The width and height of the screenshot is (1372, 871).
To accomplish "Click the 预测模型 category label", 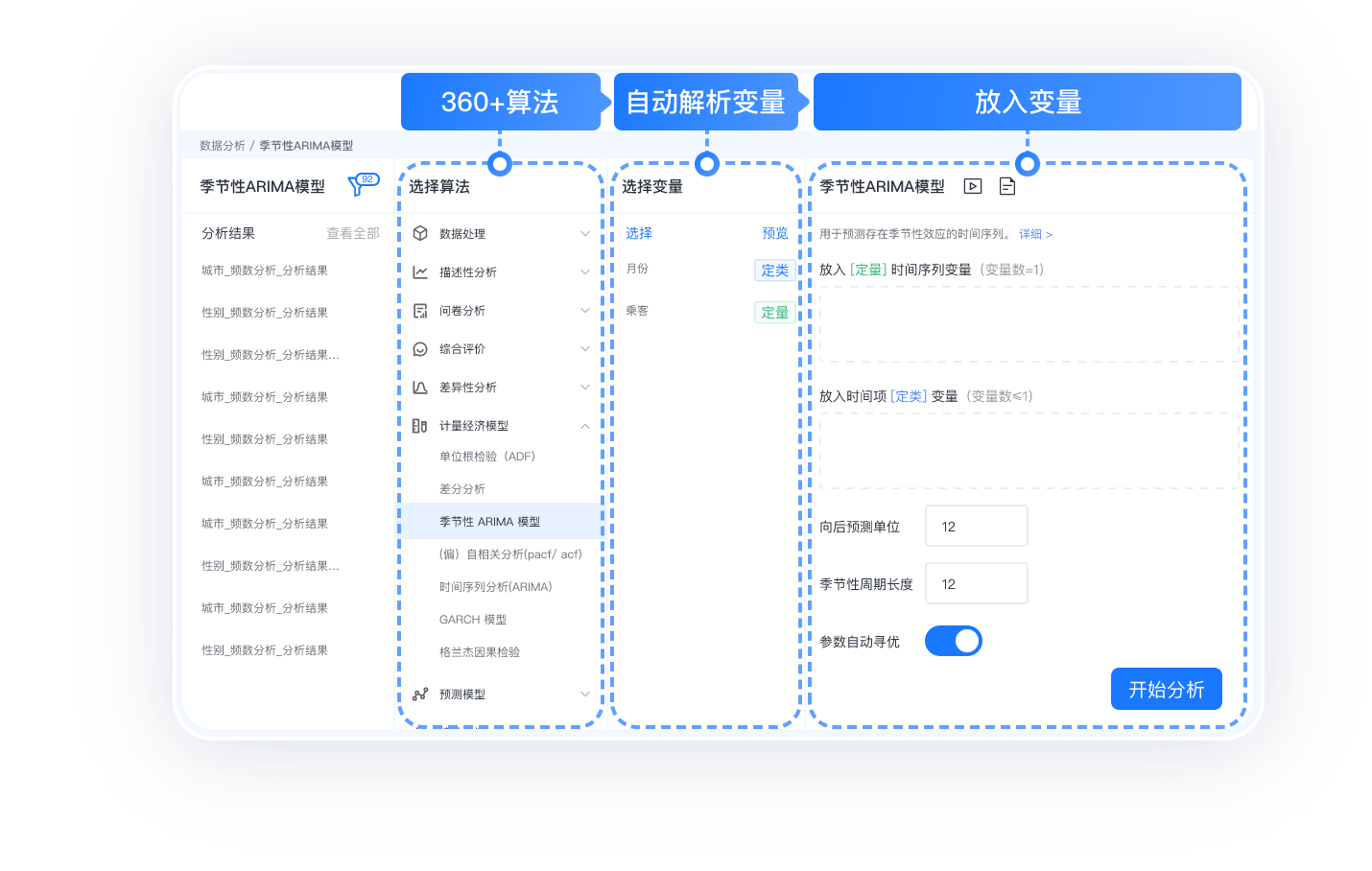I will point(462,694).
